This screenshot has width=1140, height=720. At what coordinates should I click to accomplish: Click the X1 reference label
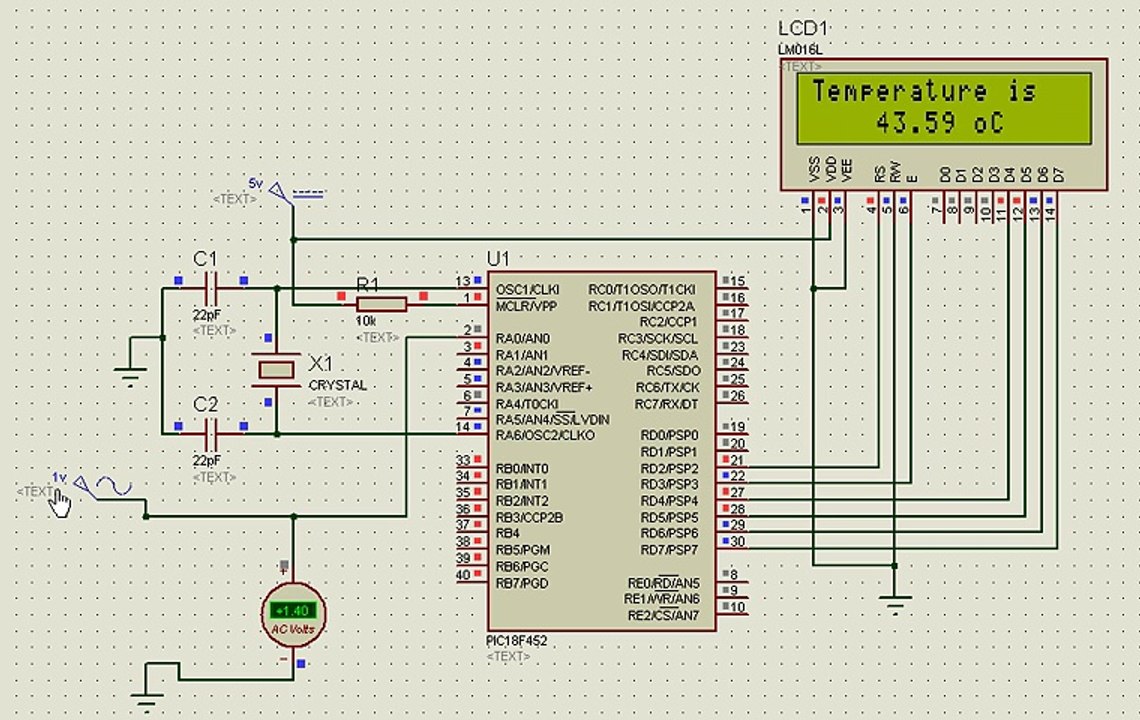320,363
